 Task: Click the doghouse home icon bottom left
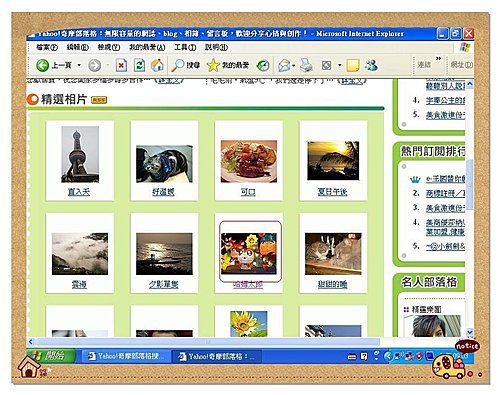point(29,367)
